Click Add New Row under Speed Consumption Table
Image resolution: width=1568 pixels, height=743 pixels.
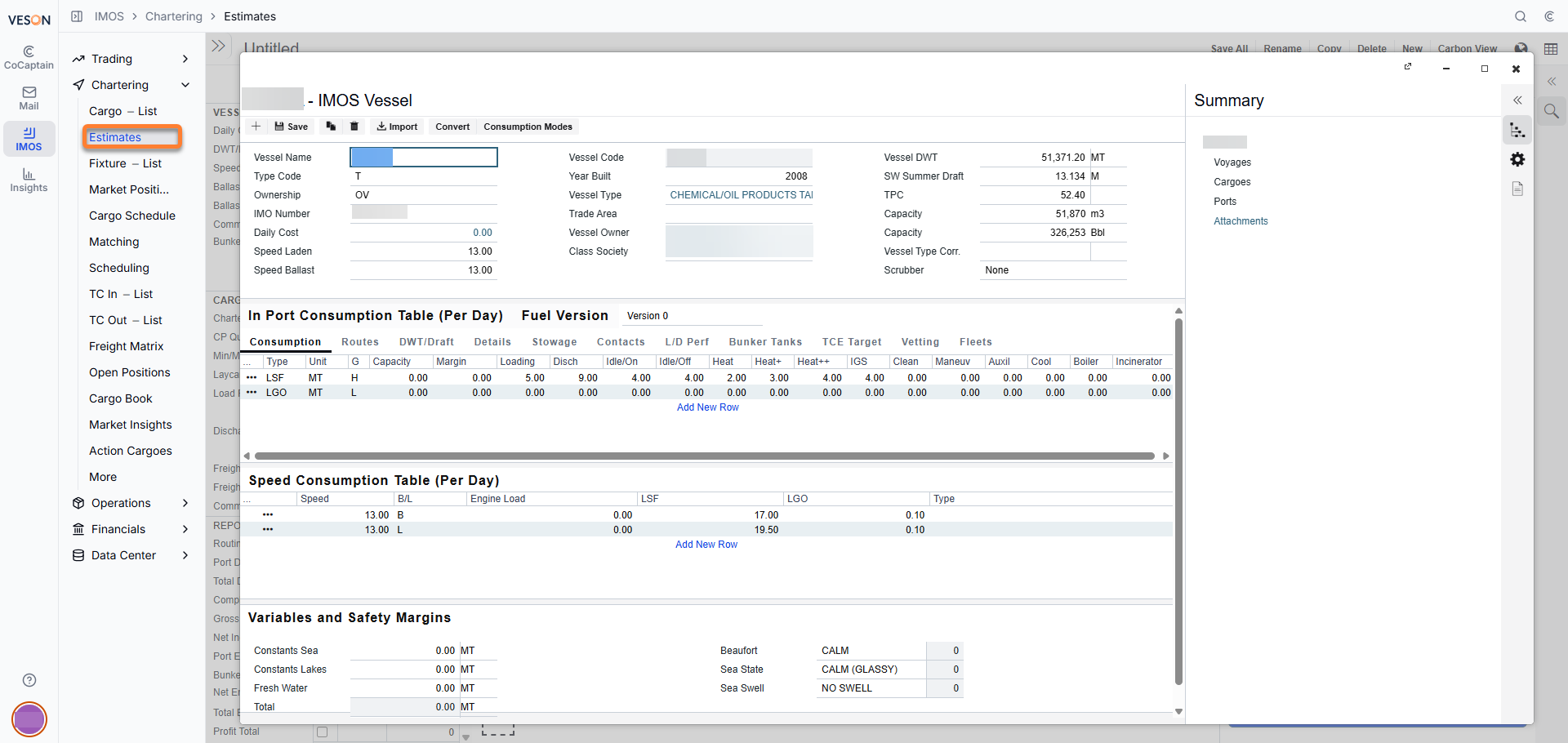point(706,545)
